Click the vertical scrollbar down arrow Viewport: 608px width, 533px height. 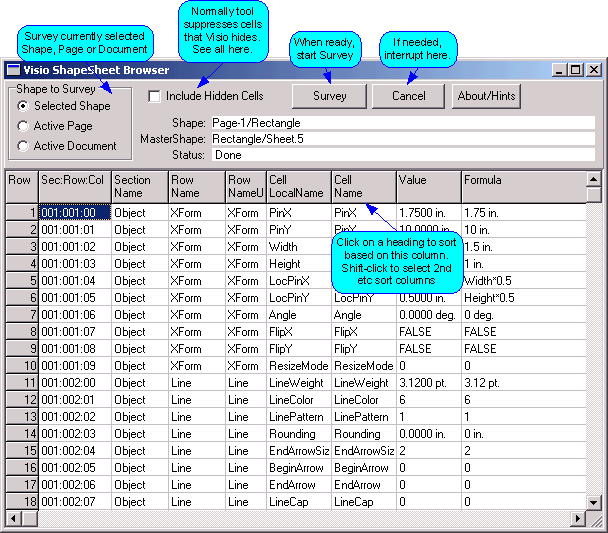point(594,503)
